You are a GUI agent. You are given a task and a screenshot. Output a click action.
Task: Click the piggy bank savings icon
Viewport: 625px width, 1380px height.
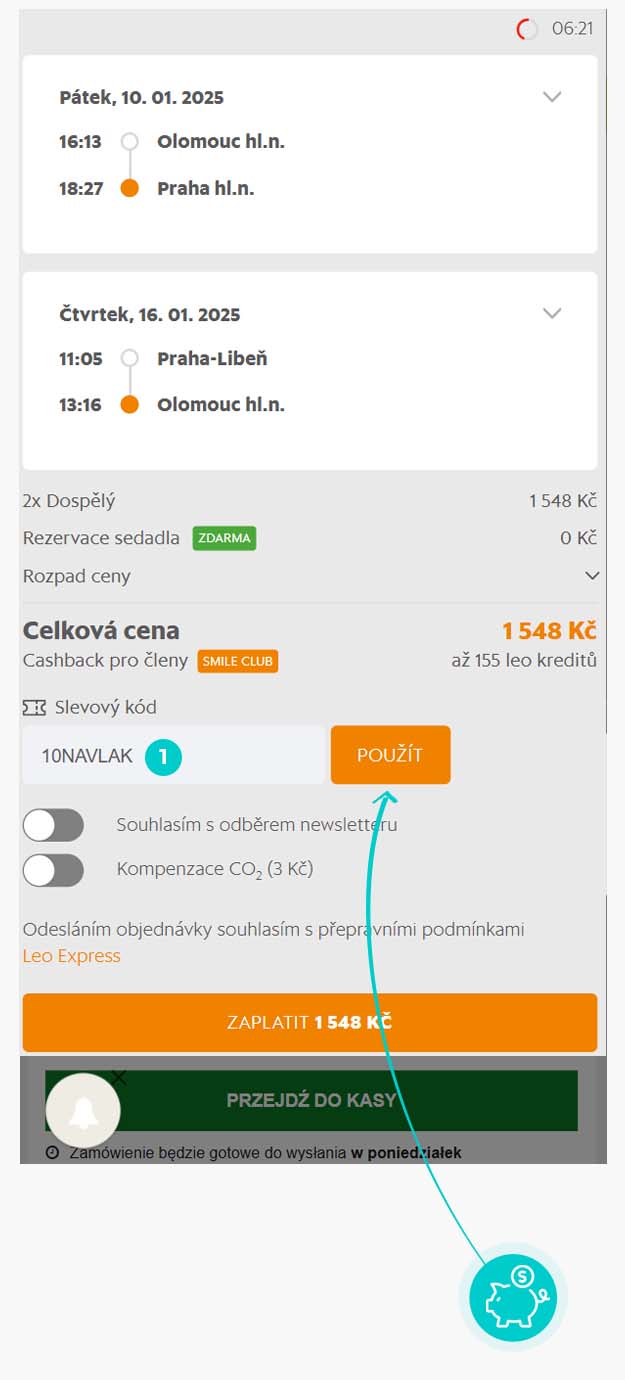point(513,1297)
